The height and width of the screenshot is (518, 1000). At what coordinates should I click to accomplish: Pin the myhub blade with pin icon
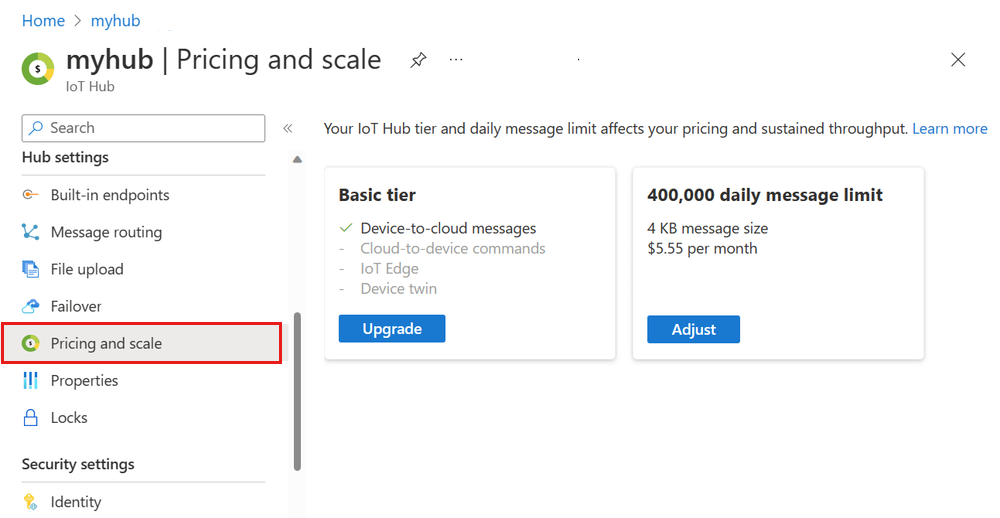(418, 60)
